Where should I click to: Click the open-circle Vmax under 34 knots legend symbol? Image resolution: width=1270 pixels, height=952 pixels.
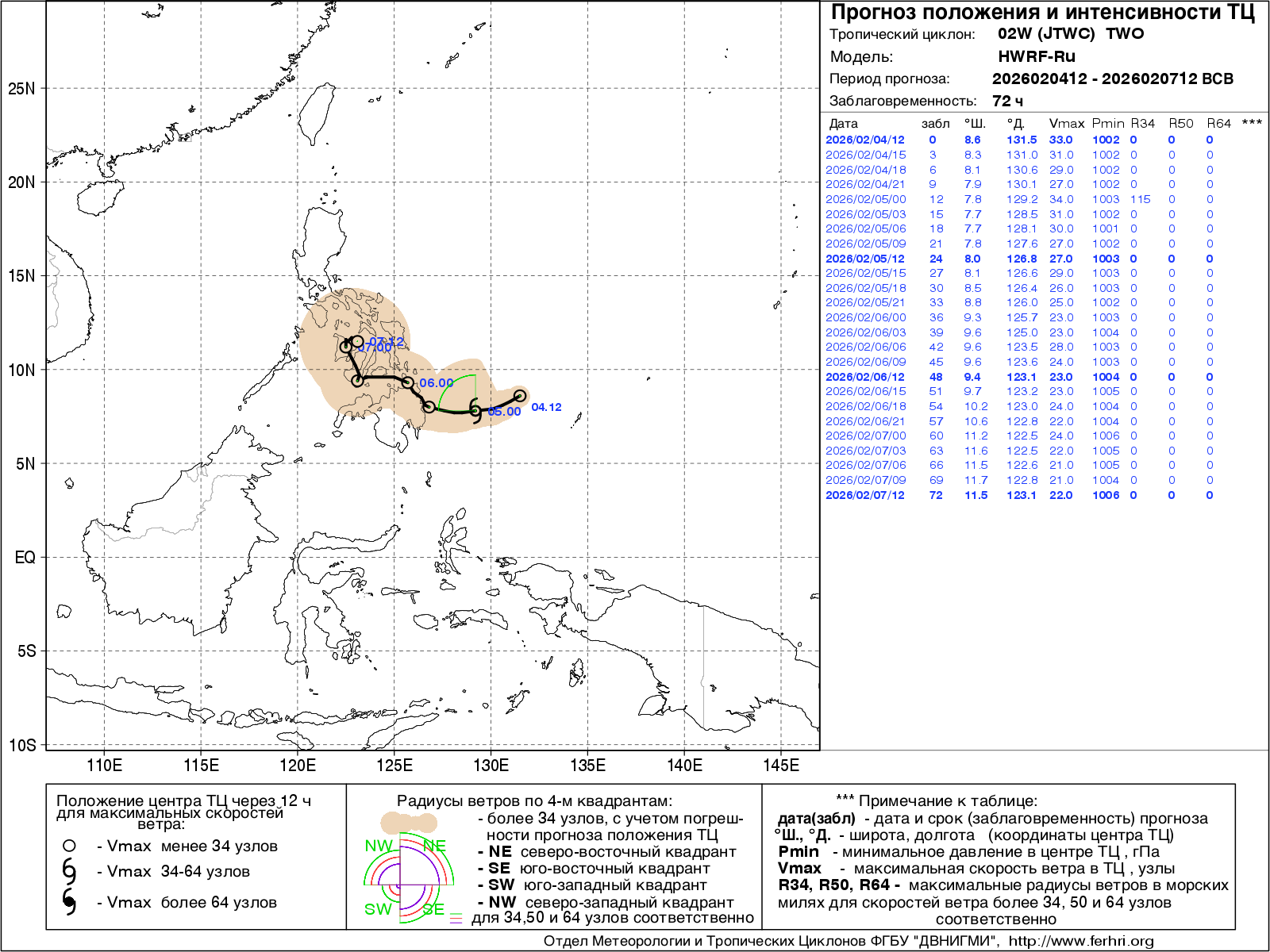point(69,846)
